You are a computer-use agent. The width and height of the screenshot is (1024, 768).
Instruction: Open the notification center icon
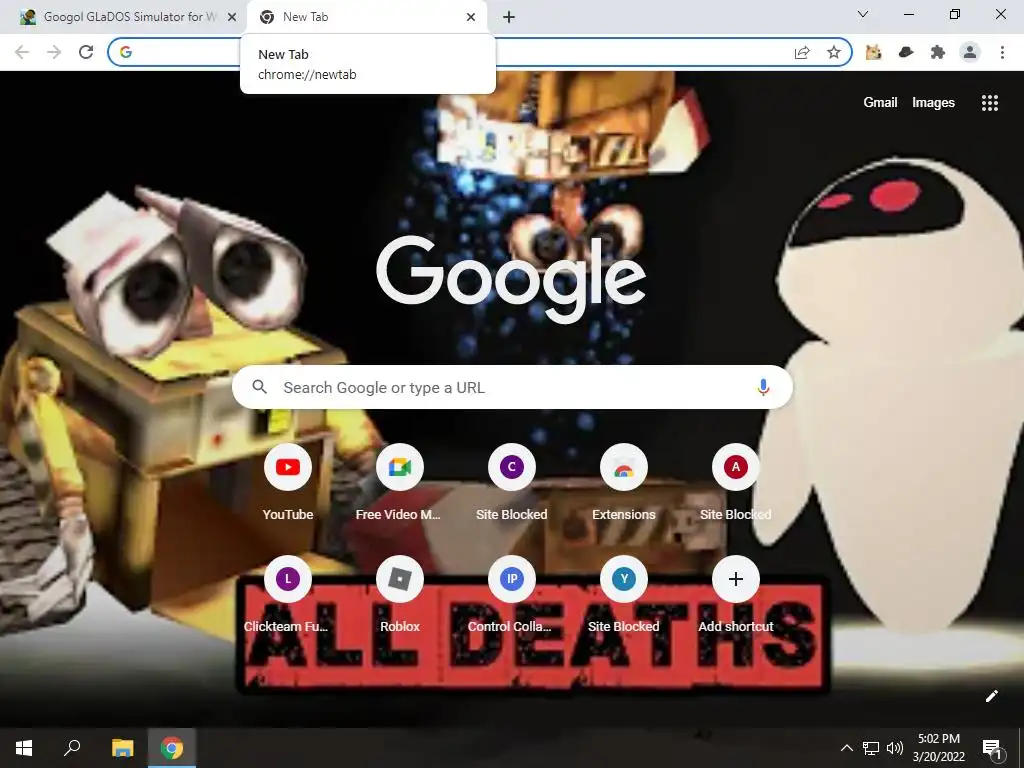[992, 748]
